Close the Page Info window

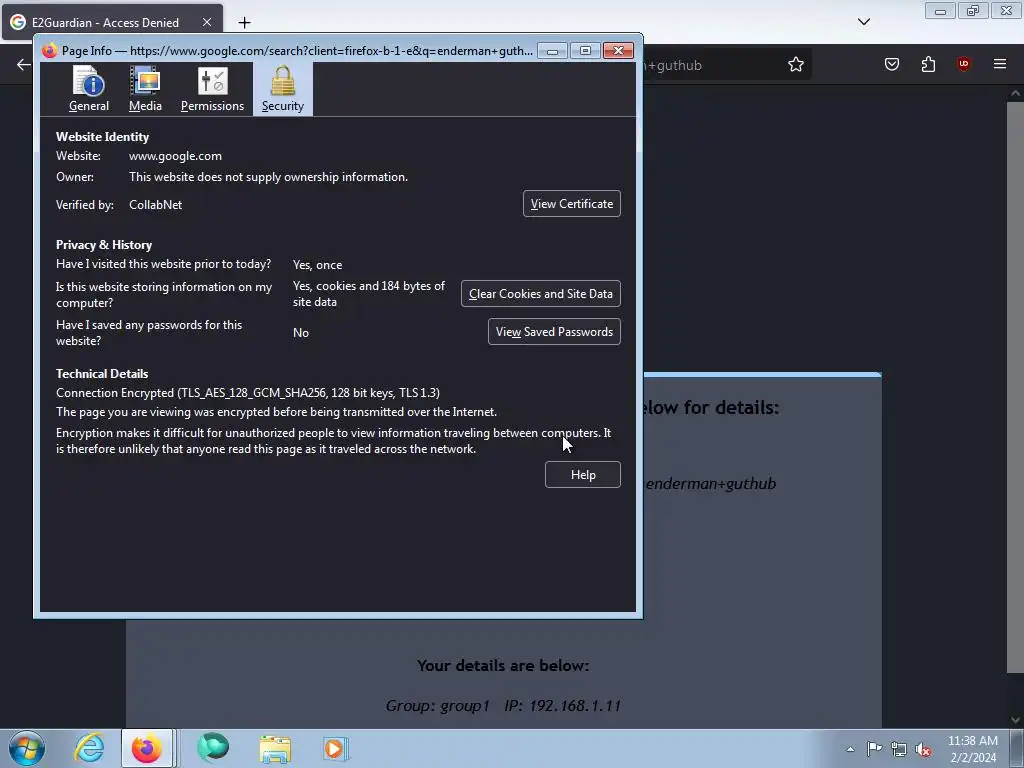pos(618,51)
